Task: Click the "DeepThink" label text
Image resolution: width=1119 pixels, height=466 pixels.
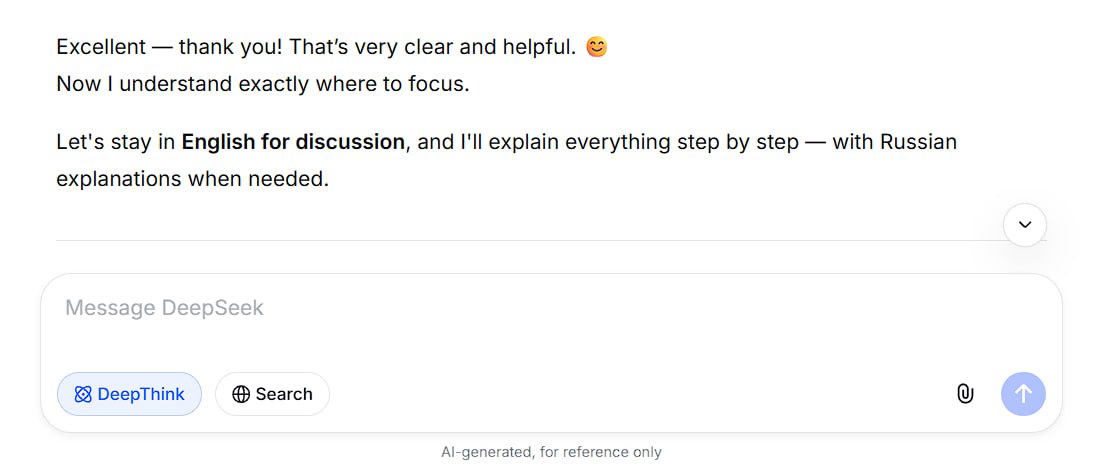Action: (141, 394)
